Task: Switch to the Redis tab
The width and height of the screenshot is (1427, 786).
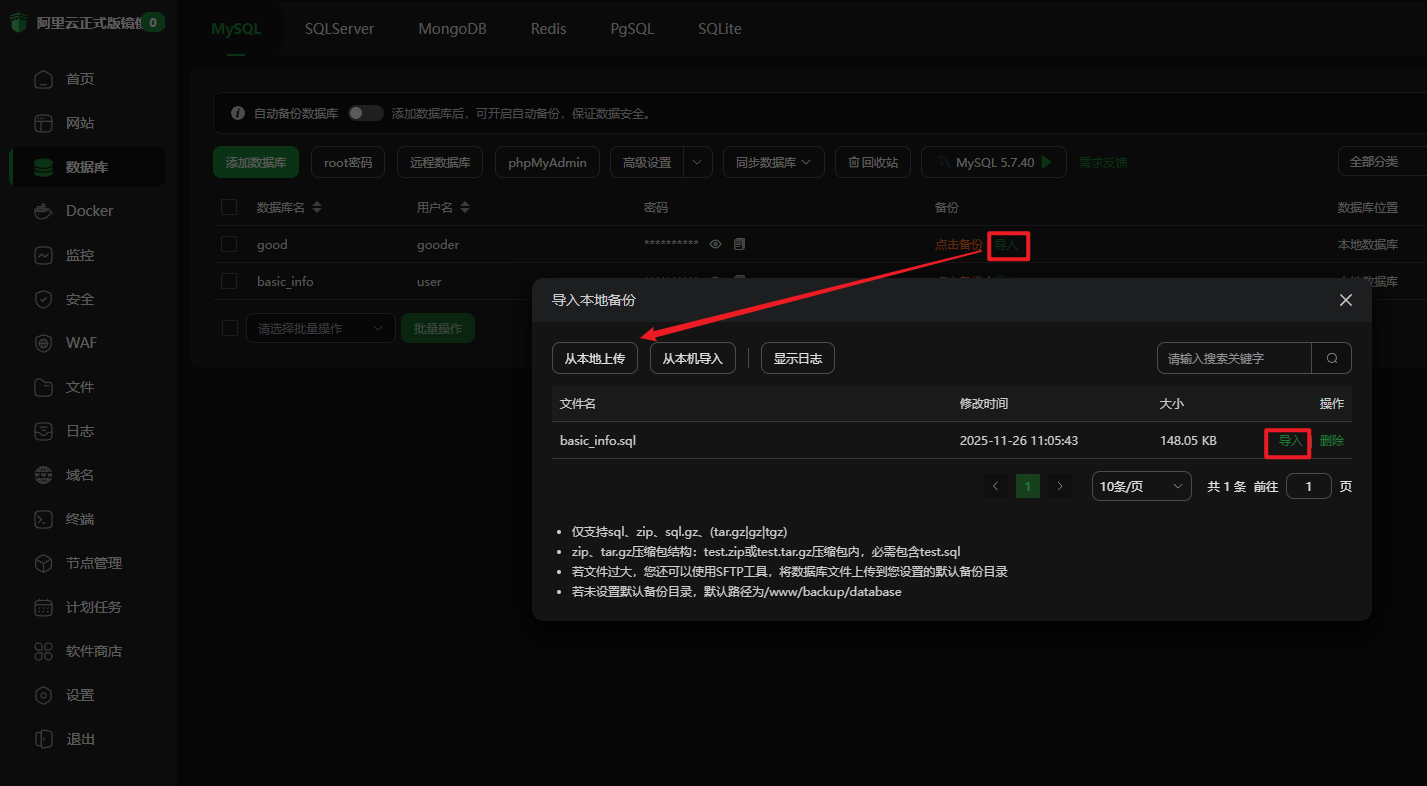Action: pos(548,29)
